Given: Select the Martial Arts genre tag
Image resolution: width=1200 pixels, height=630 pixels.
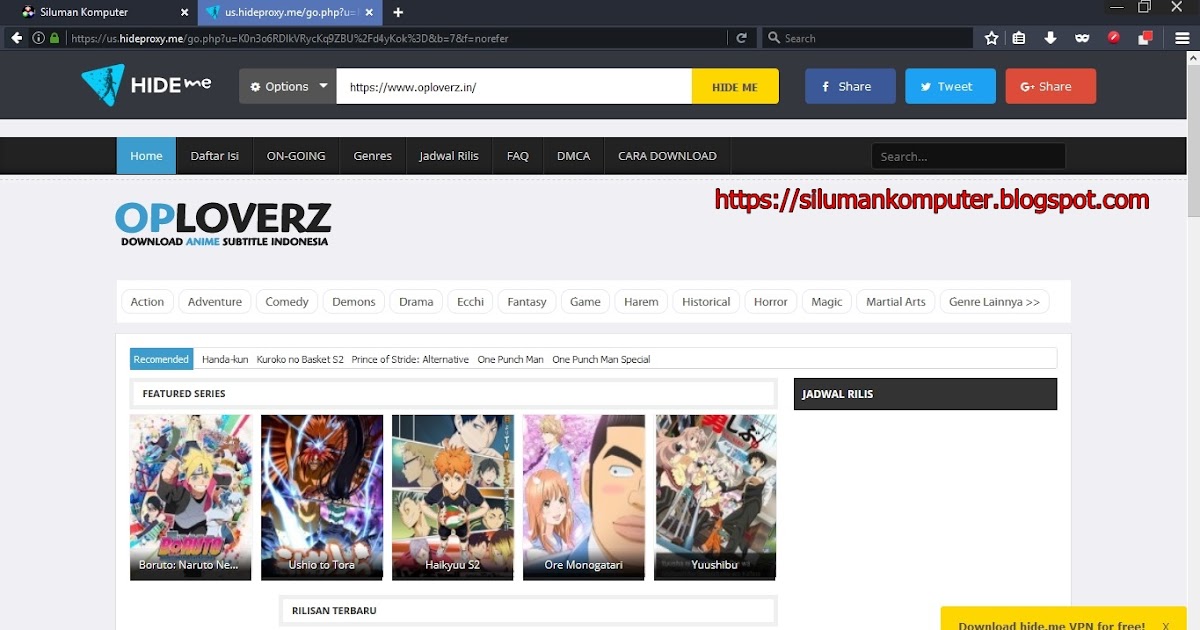Looking at the screenshot, I should [896, 302].
